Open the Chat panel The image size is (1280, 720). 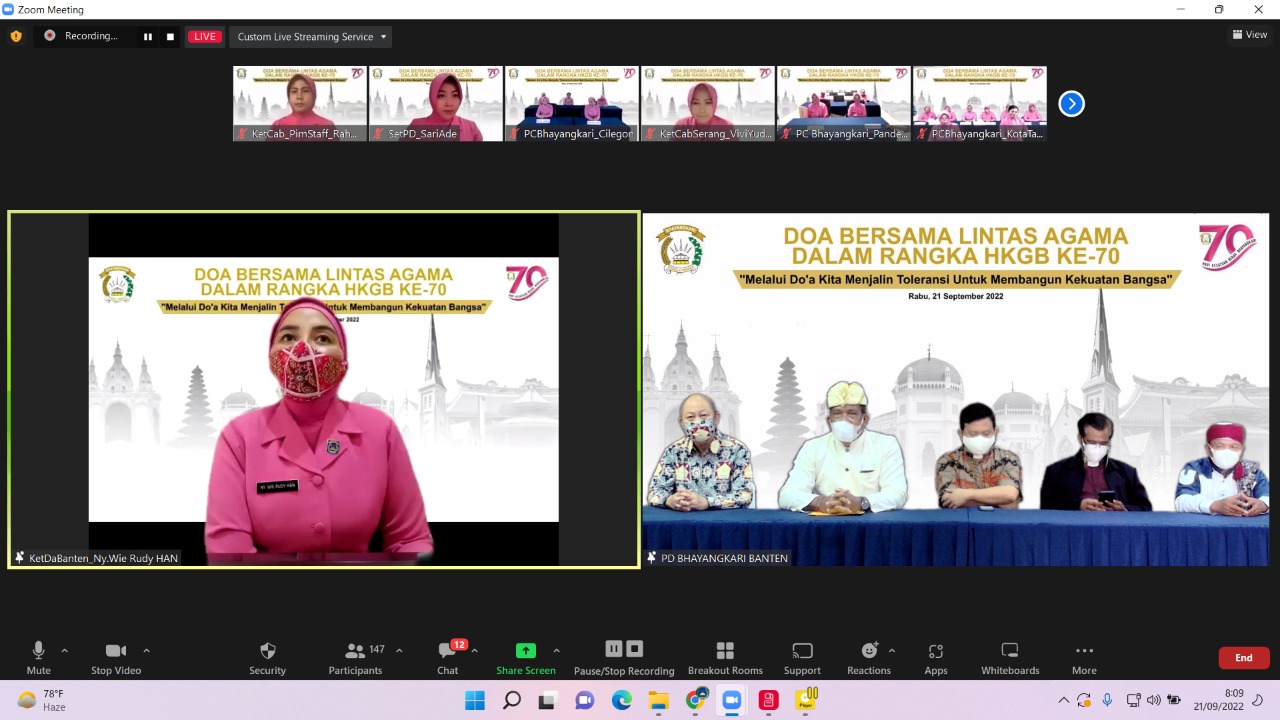(447, 657)
